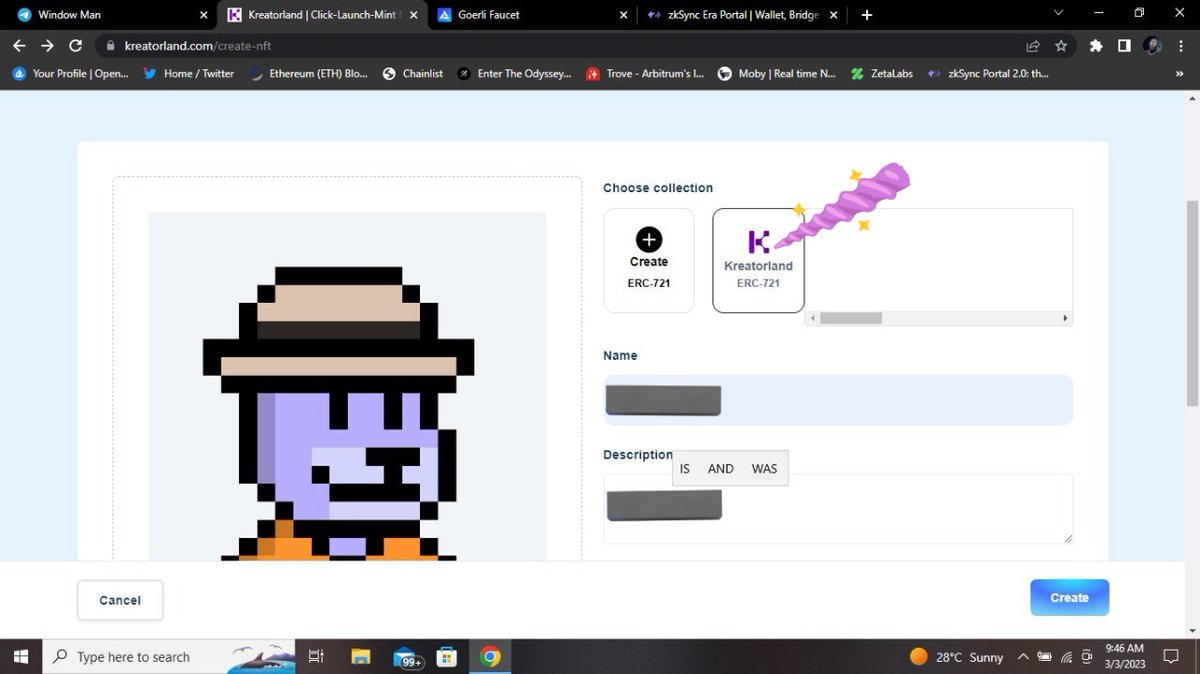Image resolution: width=1200 pixels, height=674 pixels.
Task: Open the browser extensions puzzle icon
Action: pos(1096,46)
